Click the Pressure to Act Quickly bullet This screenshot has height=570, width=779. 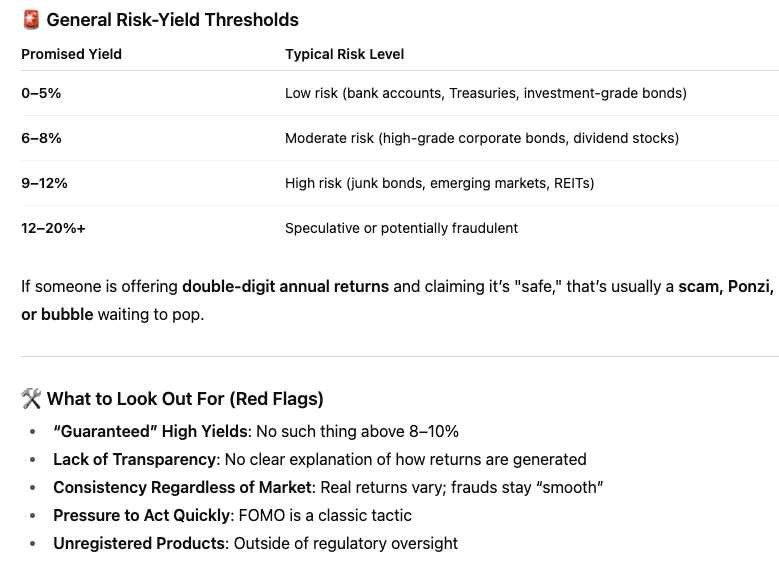232,515
